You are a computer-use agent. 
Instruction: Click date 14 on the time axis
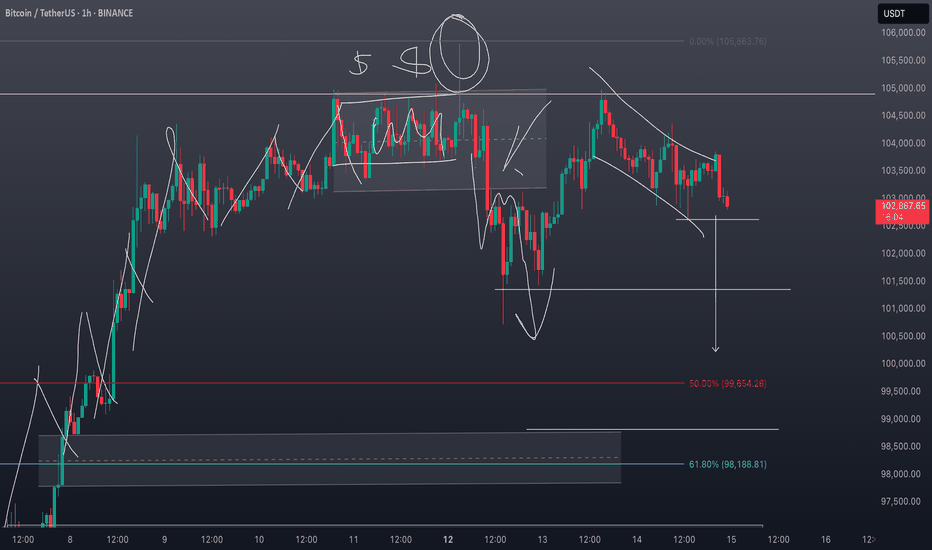click(x=637, y=539)
